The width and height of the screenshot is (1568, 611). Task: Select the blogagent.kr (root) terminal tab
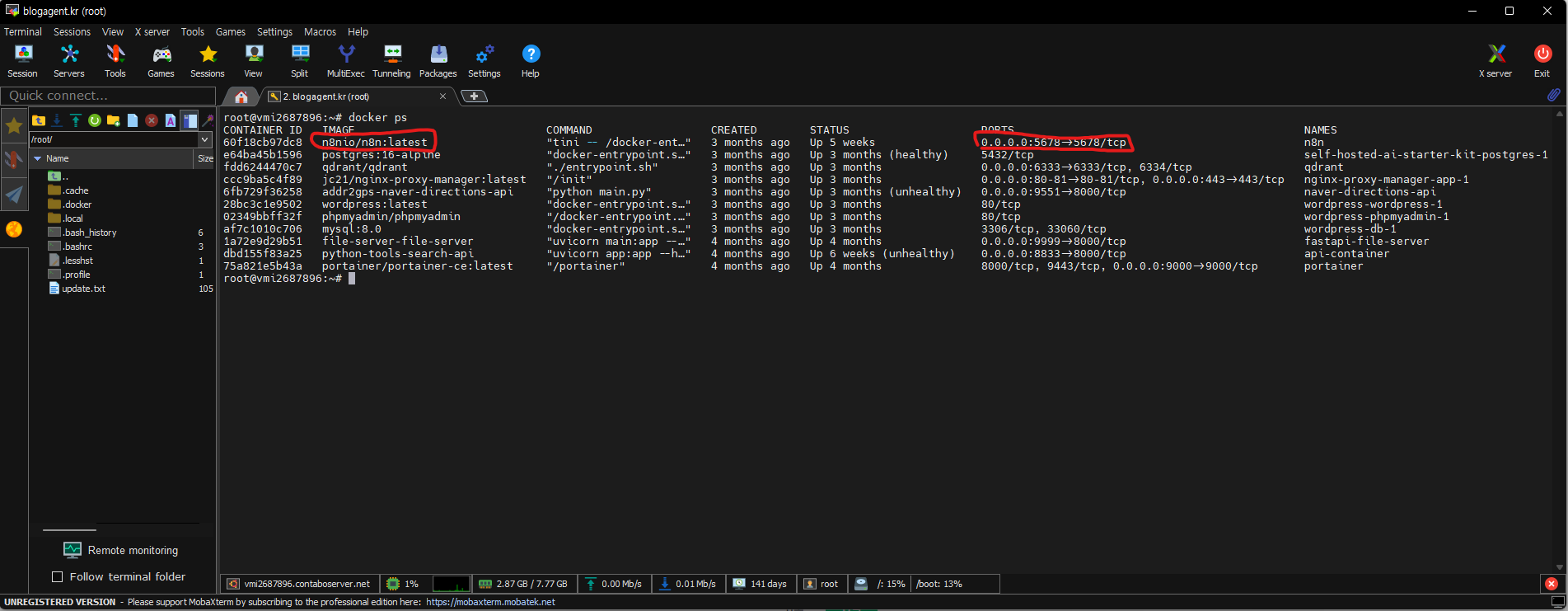357,96
